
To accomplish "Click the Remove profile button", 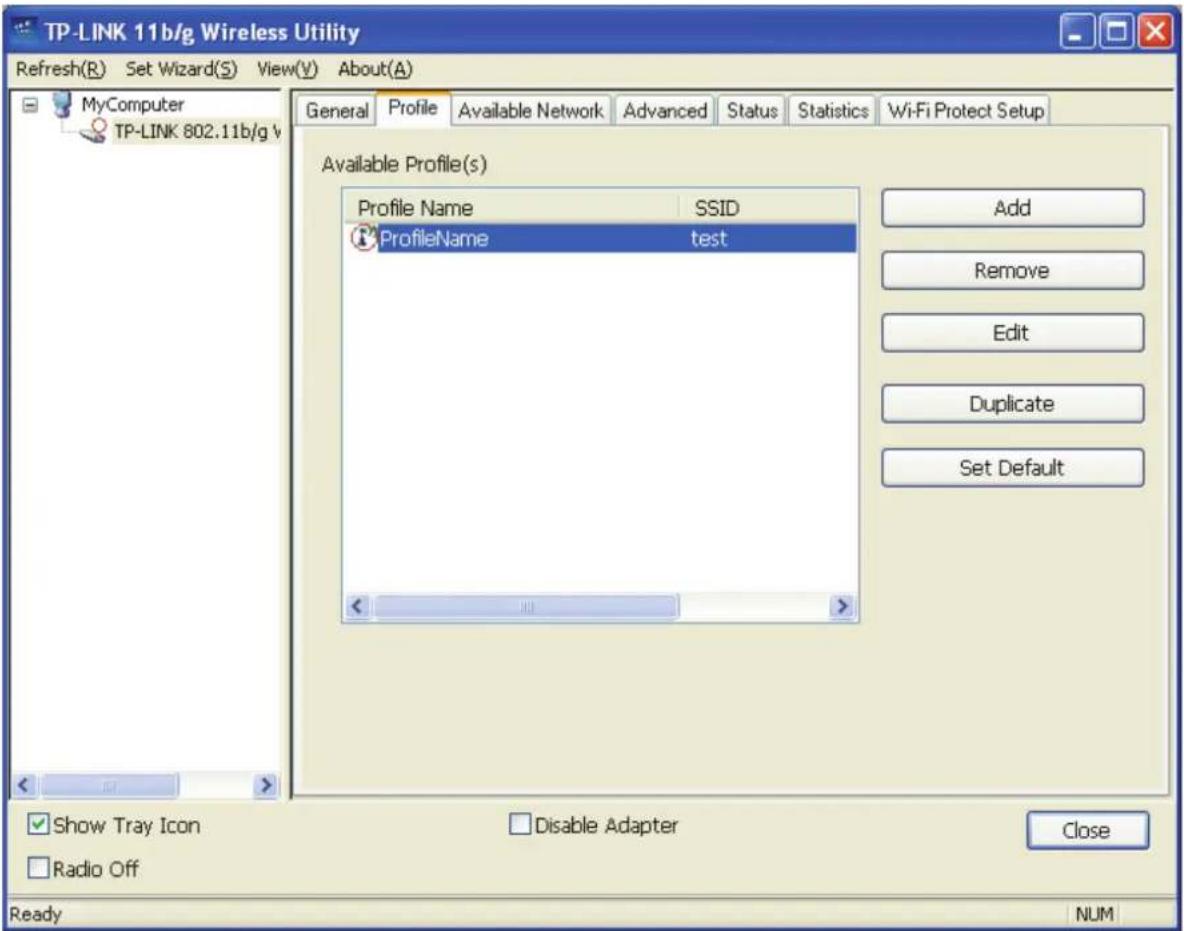I will tap(1013, 270).
